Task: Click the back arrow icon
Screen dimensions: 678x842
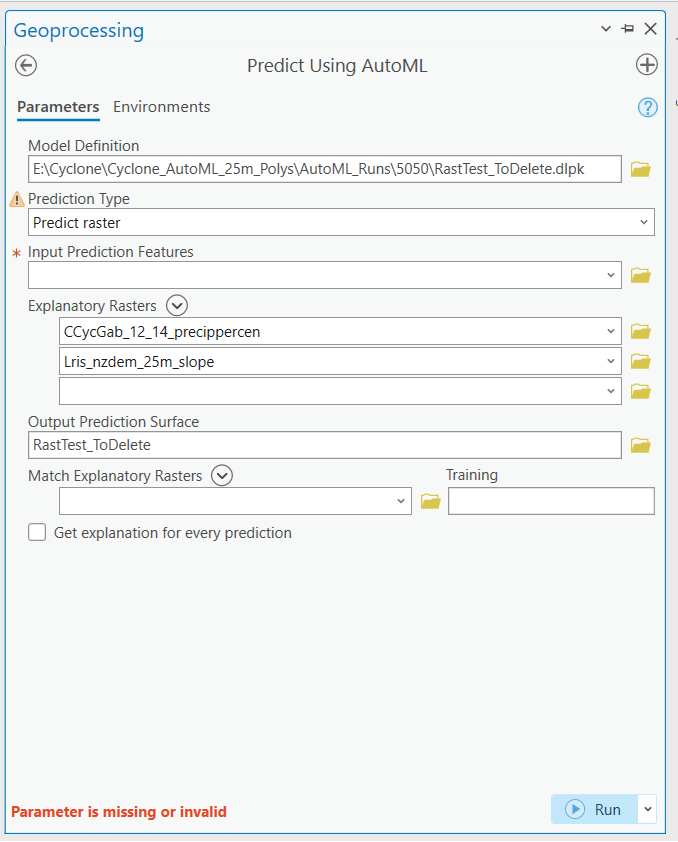Action: pos(26,65)
